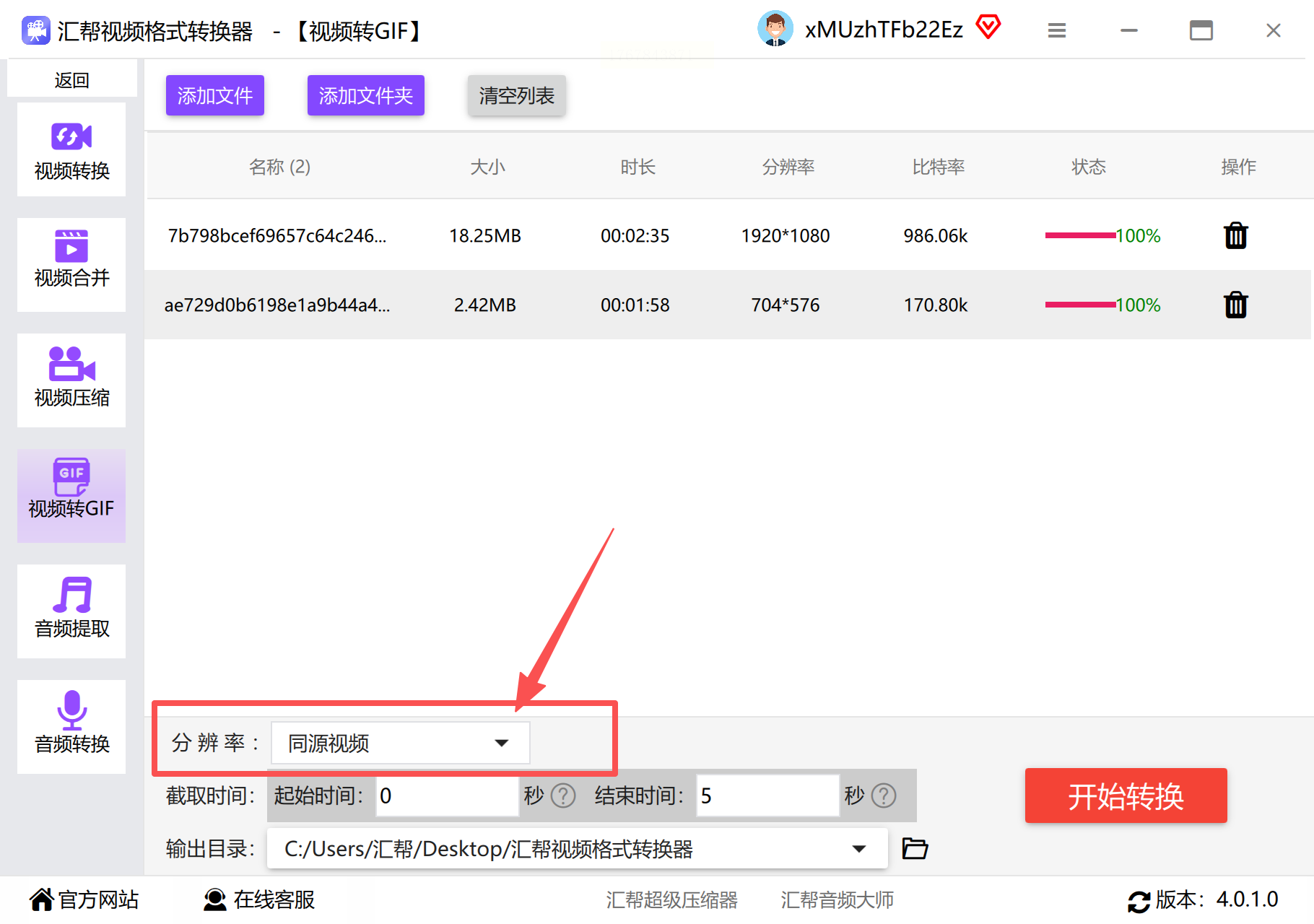Click 添加文件 button

pos(215,95)
